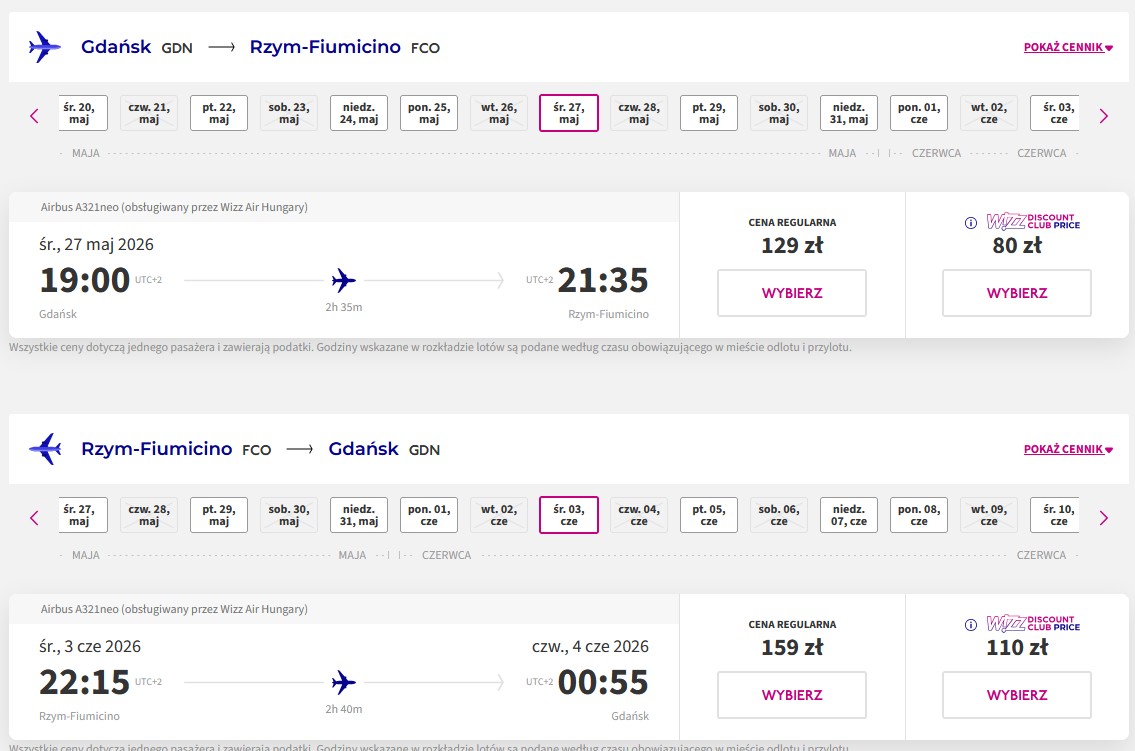Viewport: 1135px width, 751px height.
Task: Click the return flight airplane icon beside Rzym-Fiumicino
Action: [45, 449]
